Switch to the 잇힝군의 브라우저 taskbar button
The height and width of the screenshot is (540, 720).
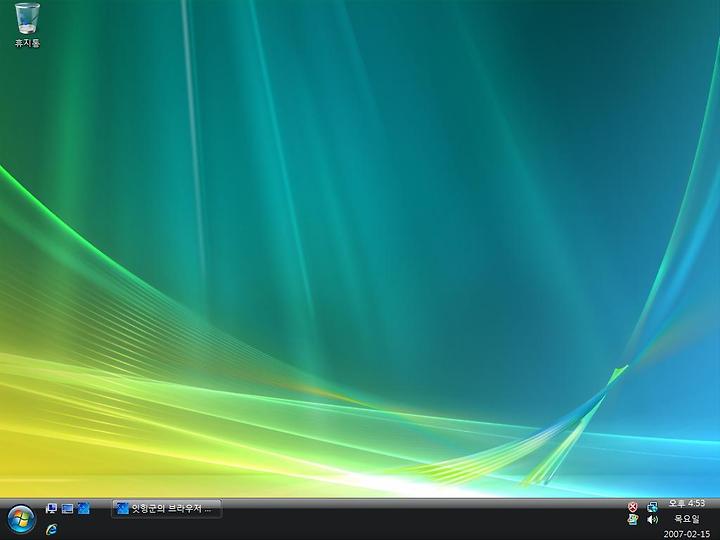(167, 509)
